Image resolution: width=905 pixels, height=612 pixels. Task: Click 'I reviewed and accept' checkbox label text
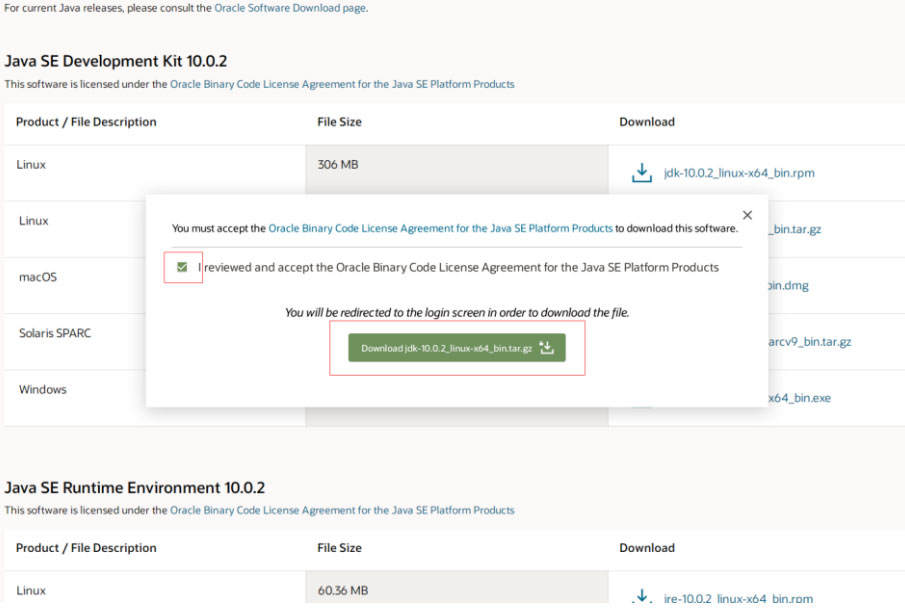tap(458, 267)
